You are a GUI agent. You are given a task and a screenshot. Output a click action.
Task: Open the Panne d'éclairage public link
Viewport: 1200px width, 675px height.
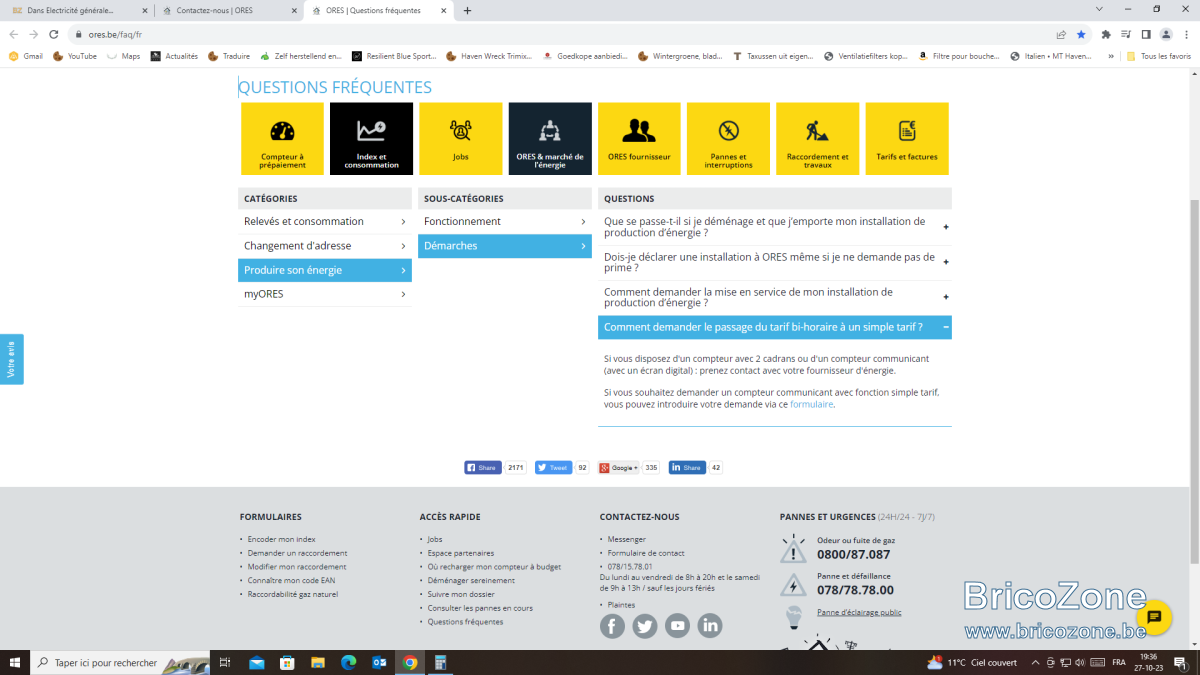pos(859,612)
